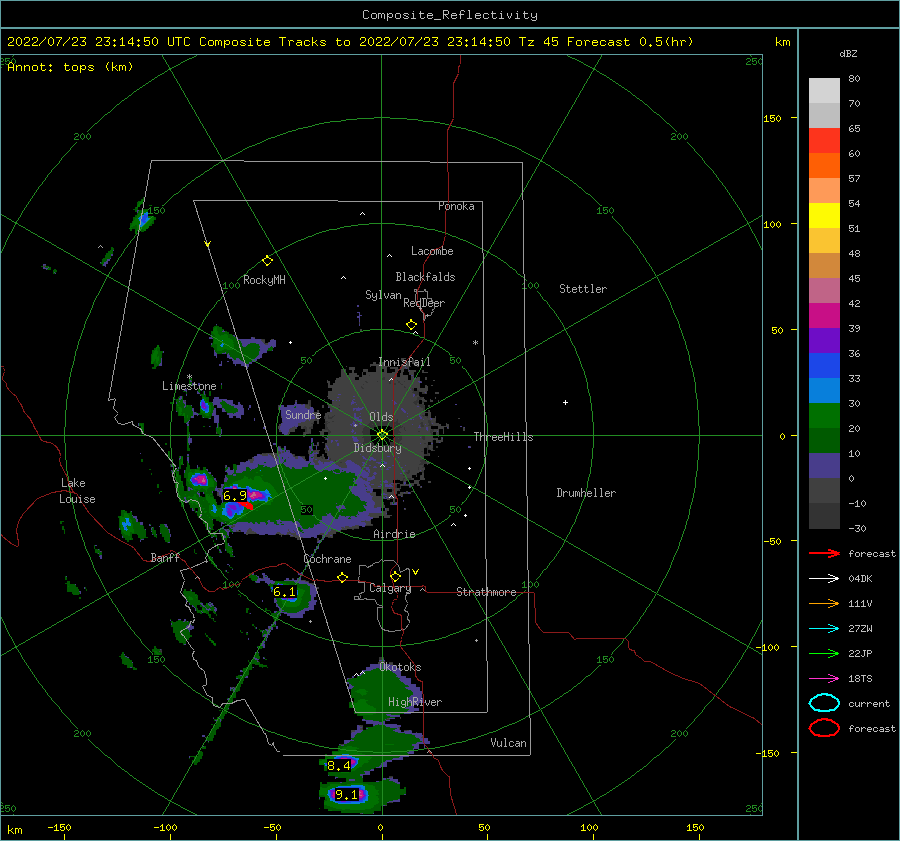900x841 pixels.
Task: Click the yellow diamond marker near RockyMH
Action: 267,261
